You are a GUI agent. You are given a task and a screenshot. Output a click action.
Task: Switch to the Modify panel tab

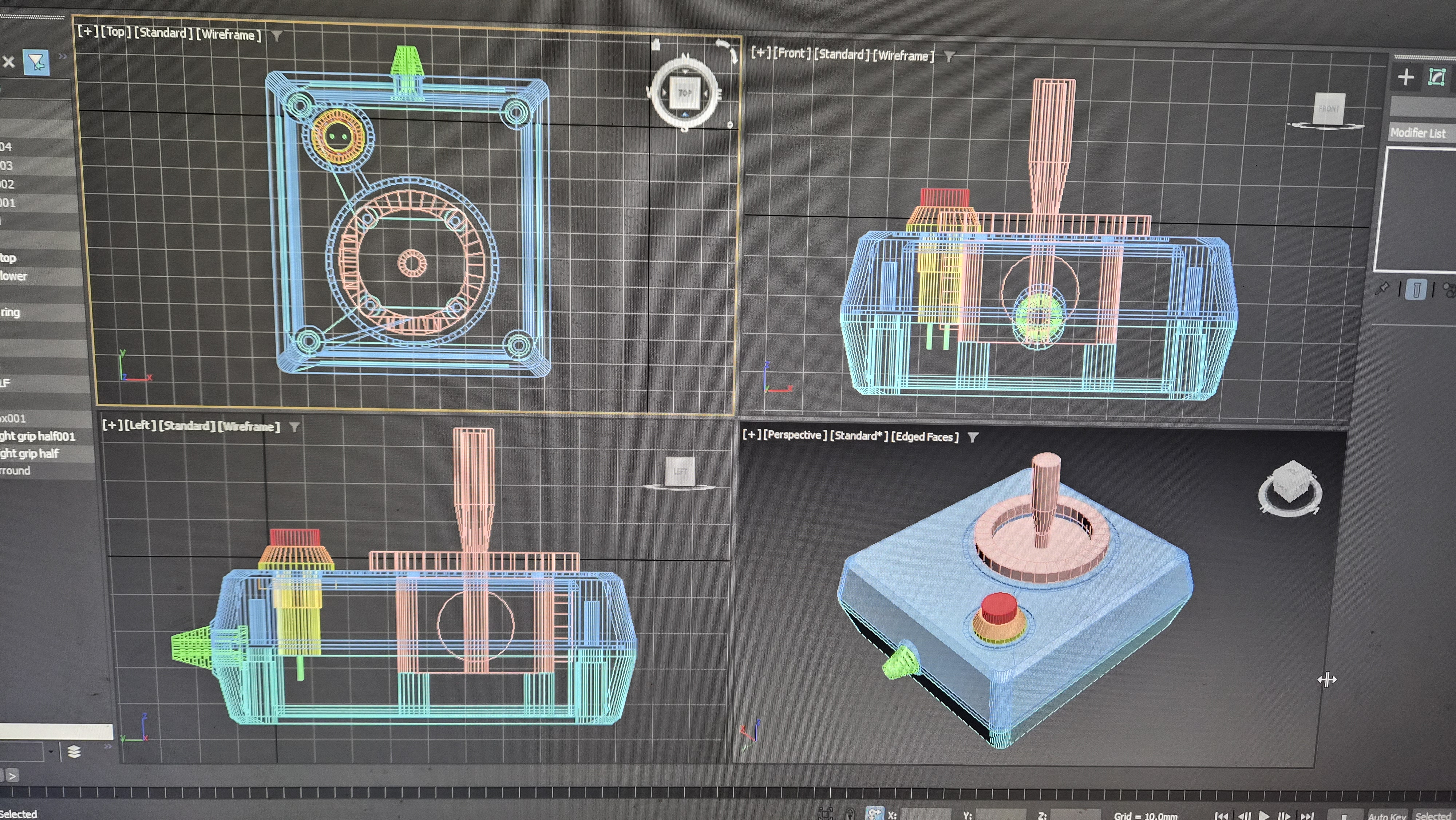[1436, 76]
